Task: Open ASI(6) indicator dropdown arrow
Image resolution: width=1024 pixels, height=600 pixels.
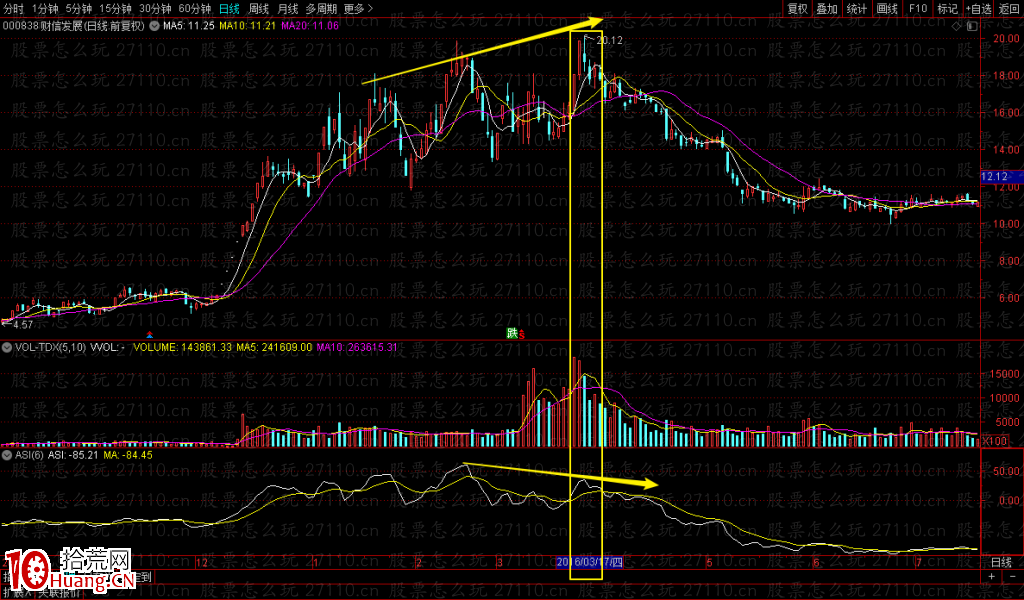Action: coord(7,454)
